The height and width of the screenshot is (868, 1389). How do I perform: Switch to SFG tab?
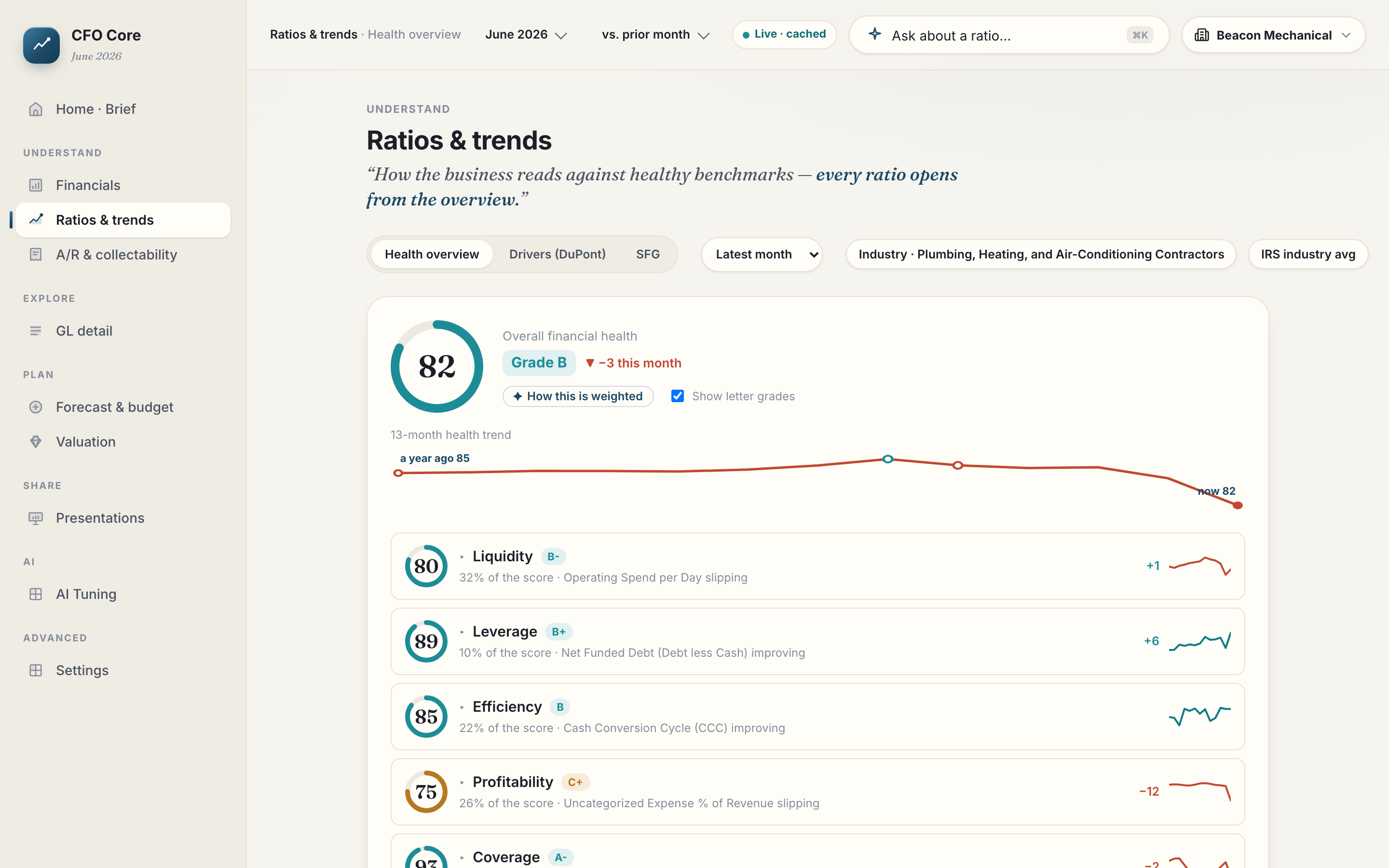tap(647, 254)
